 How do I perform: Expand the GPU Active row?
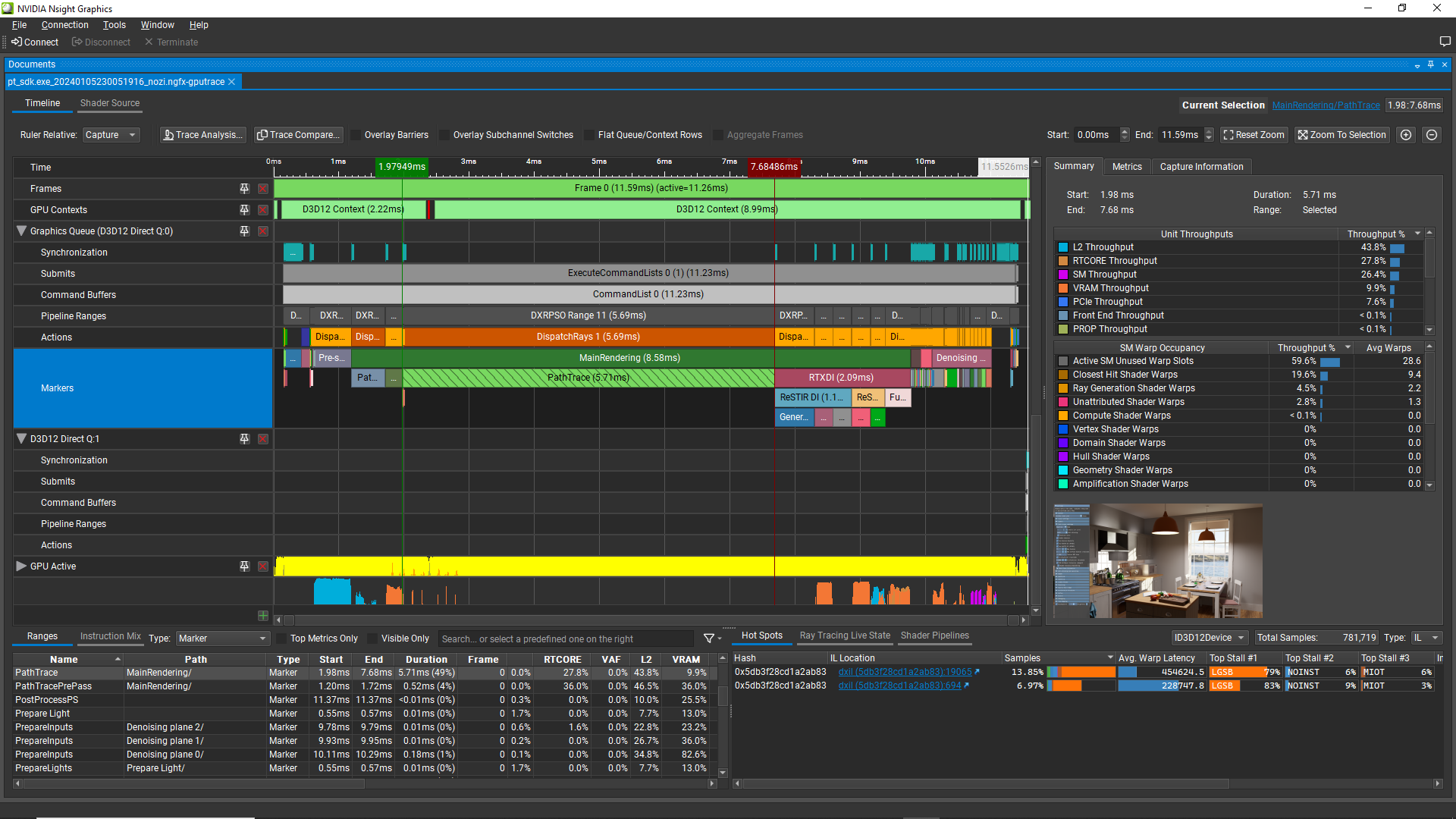point(21,566)
